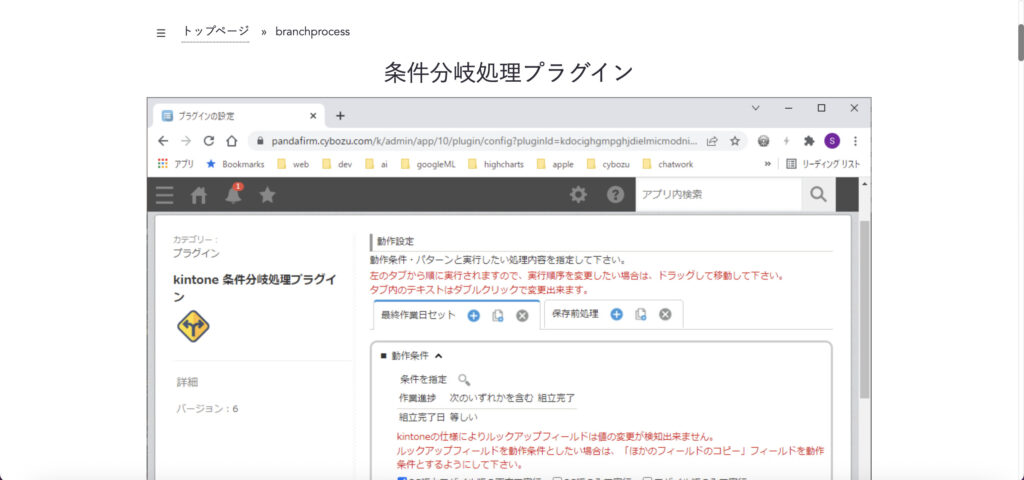Maximize the embedded Chrome window
The width and height of the screenshot is (1024, 480).
point(822,108)
